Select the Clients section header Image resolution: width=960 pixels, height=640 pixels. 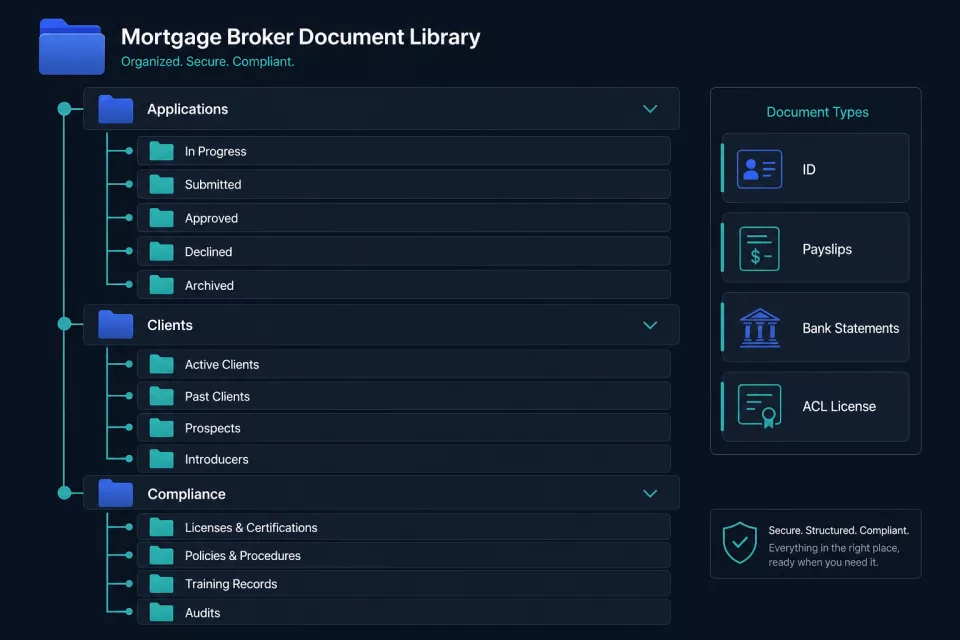pyautogui.click(x=381, y=325)
